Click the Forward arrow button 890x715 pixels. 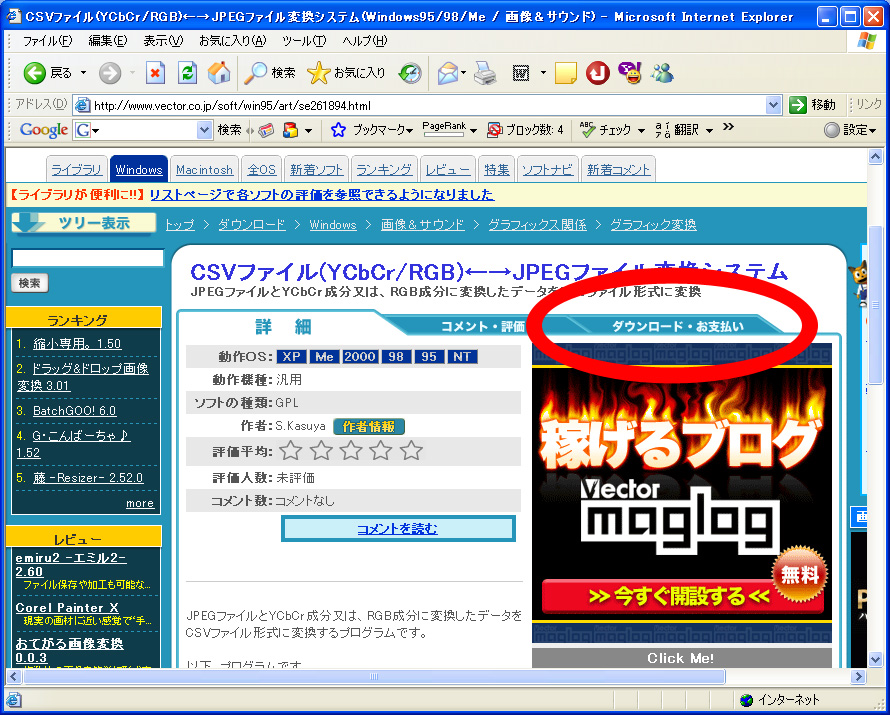(110, 73)
